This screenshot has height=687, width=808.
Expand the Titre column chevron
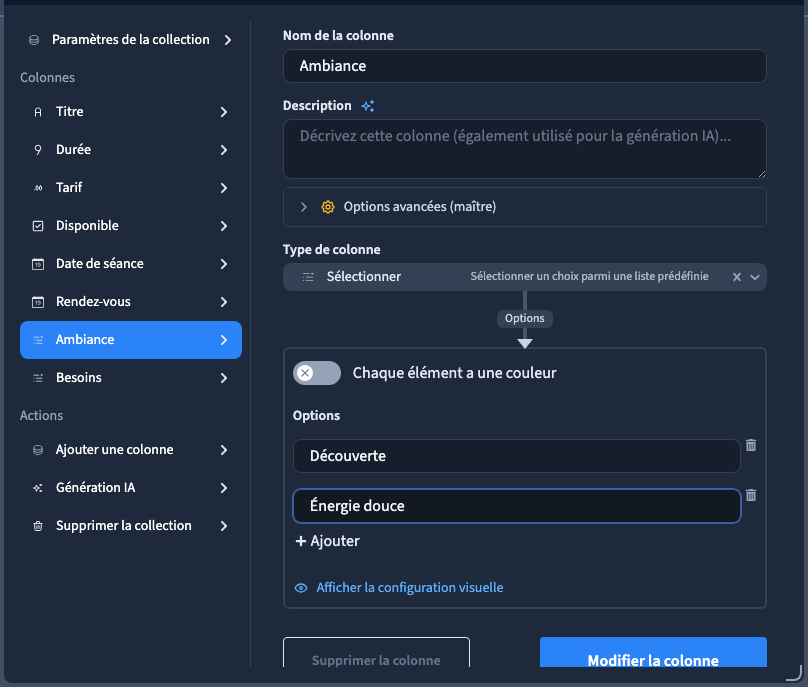(224, 112)
